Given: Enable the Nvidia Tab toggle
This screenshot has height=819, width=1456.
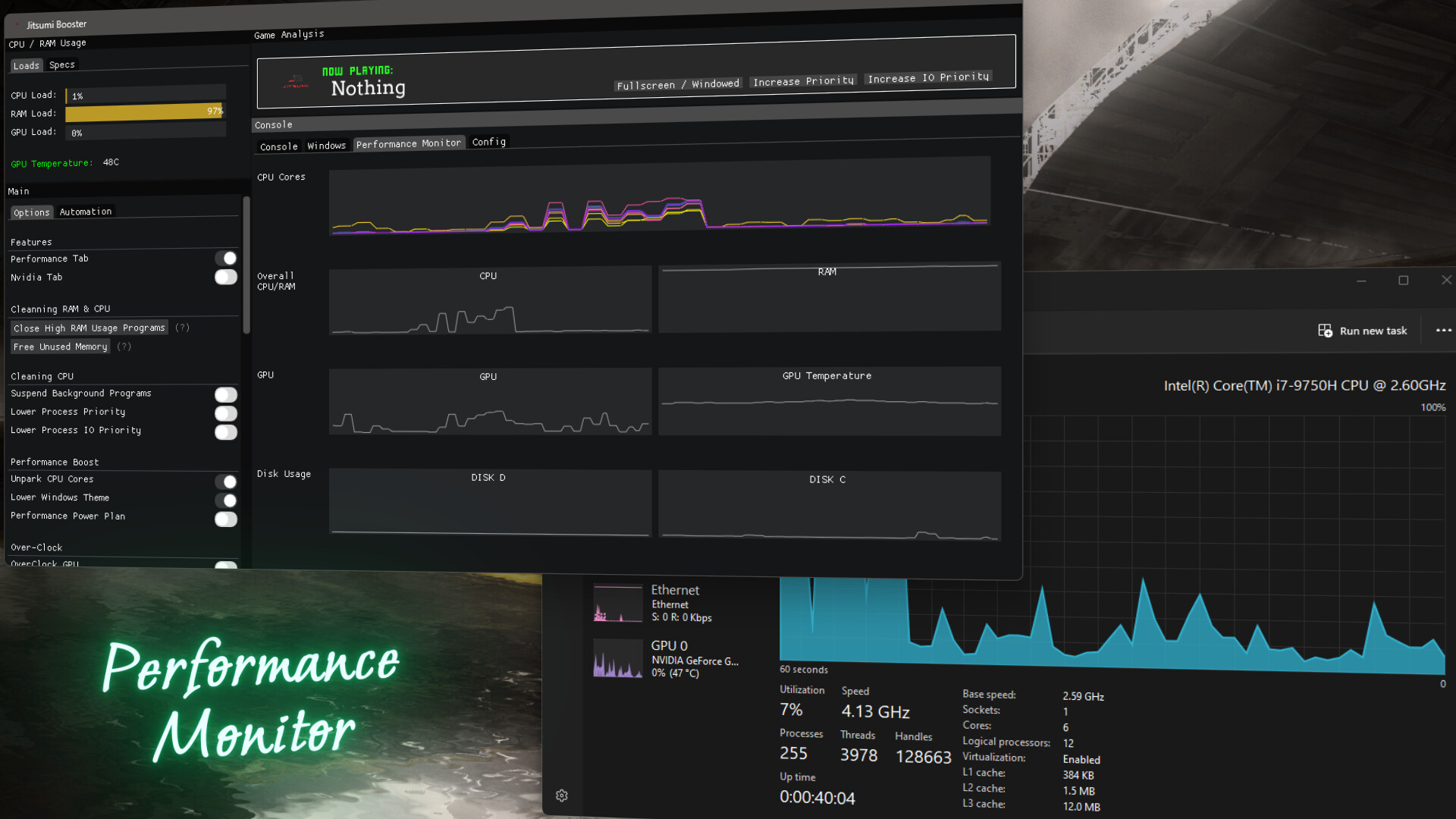Looking at the screenshot, I should (x=226, y=277).
